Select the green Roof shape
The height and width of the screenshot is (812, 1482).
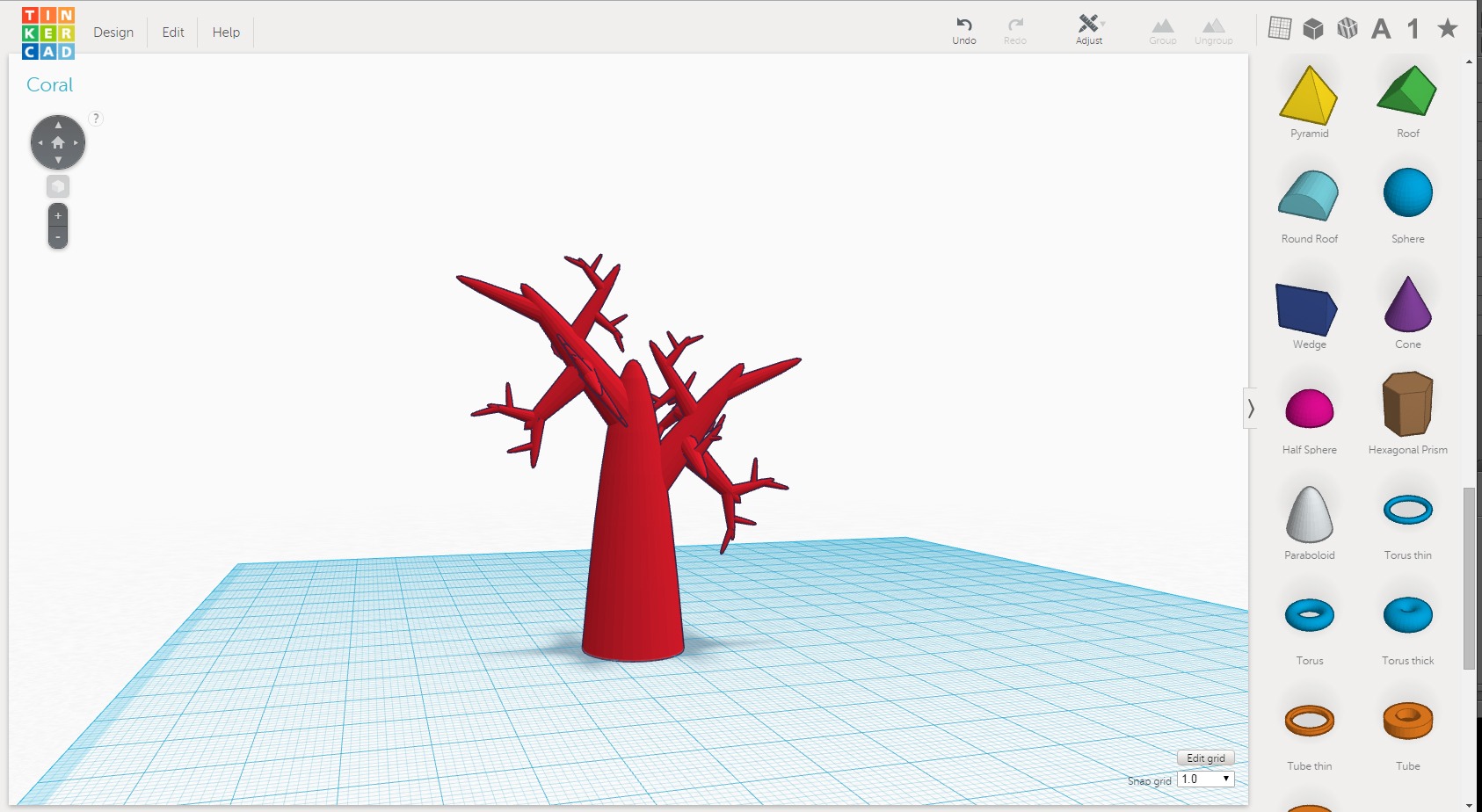click(x=1407, y=91)
